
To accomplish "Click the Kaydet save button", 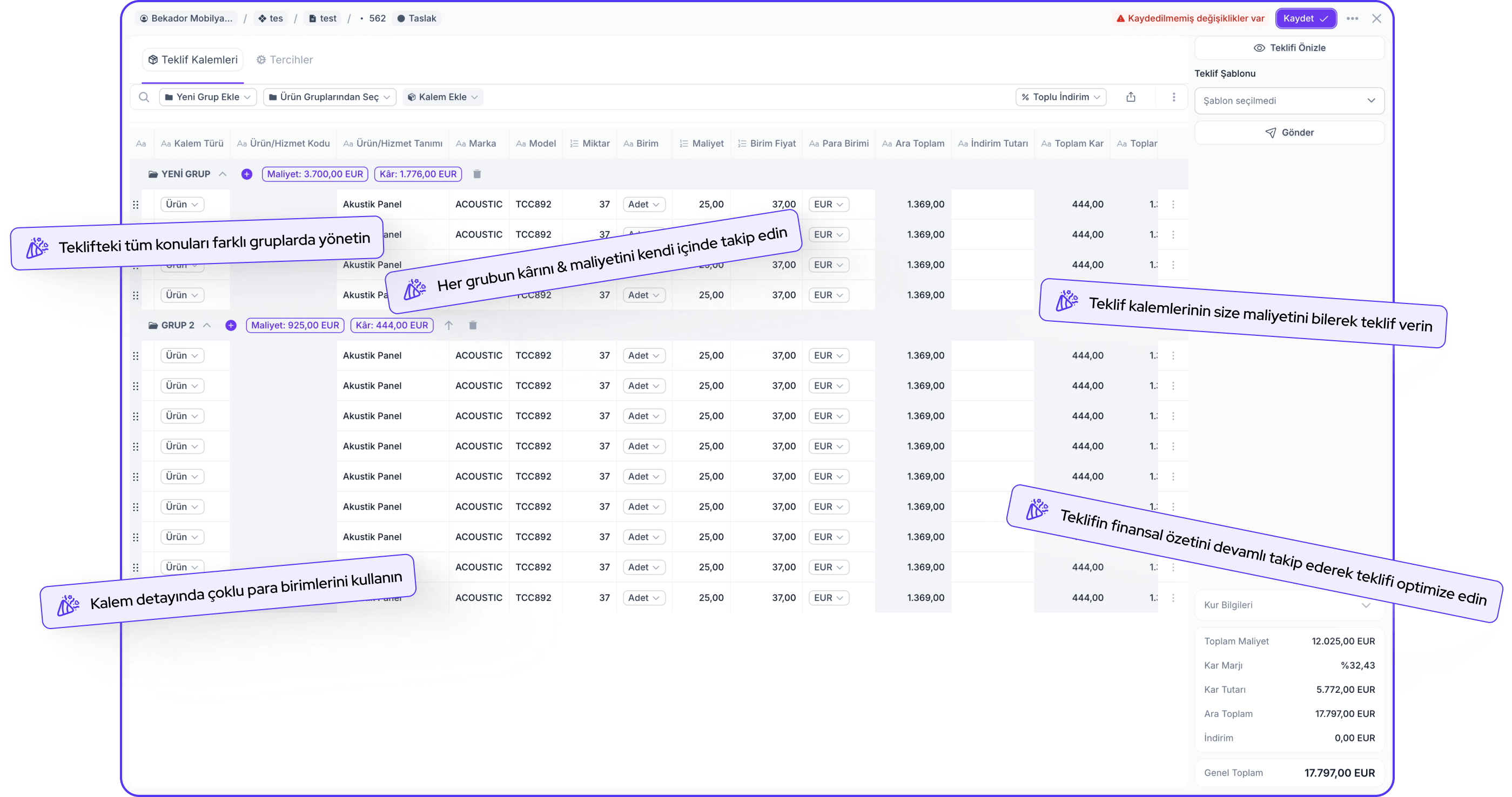I will [x=1306, y=18].
